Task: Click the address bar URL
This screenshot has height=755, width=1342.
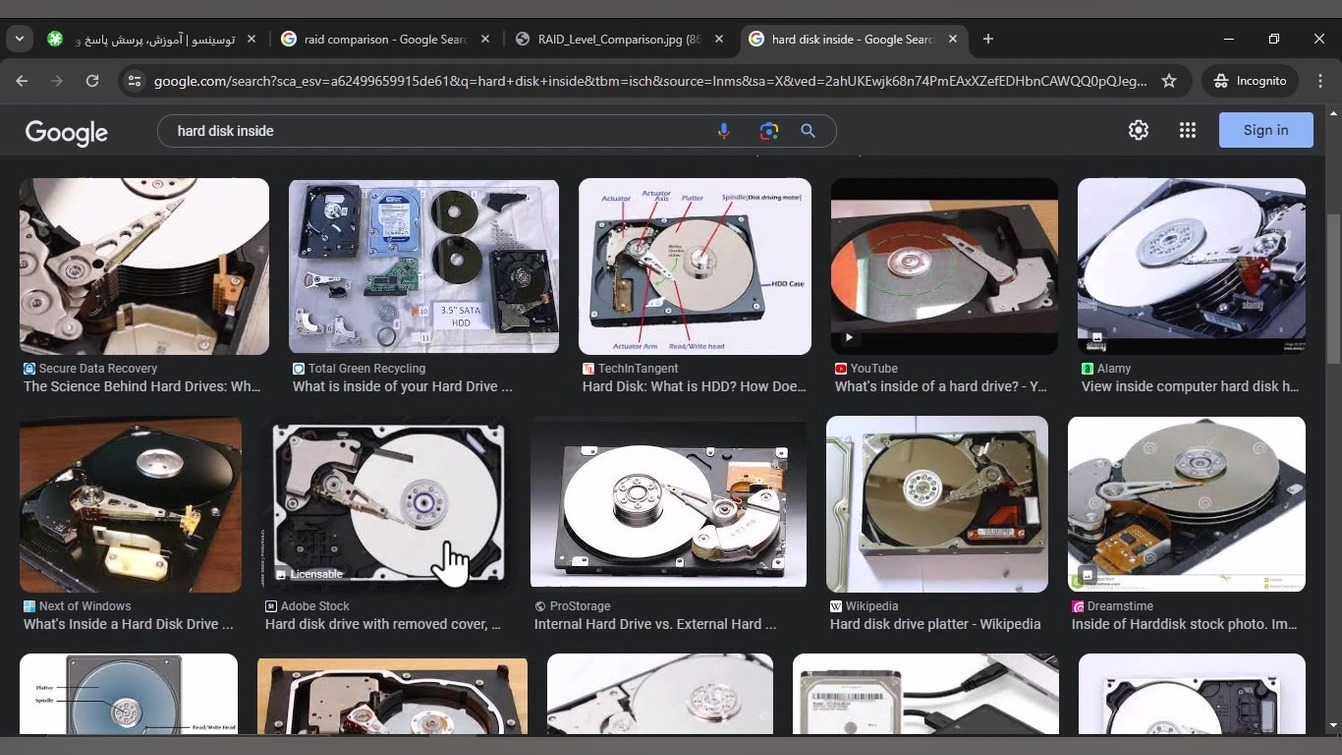Action: [x=650, y=81]
